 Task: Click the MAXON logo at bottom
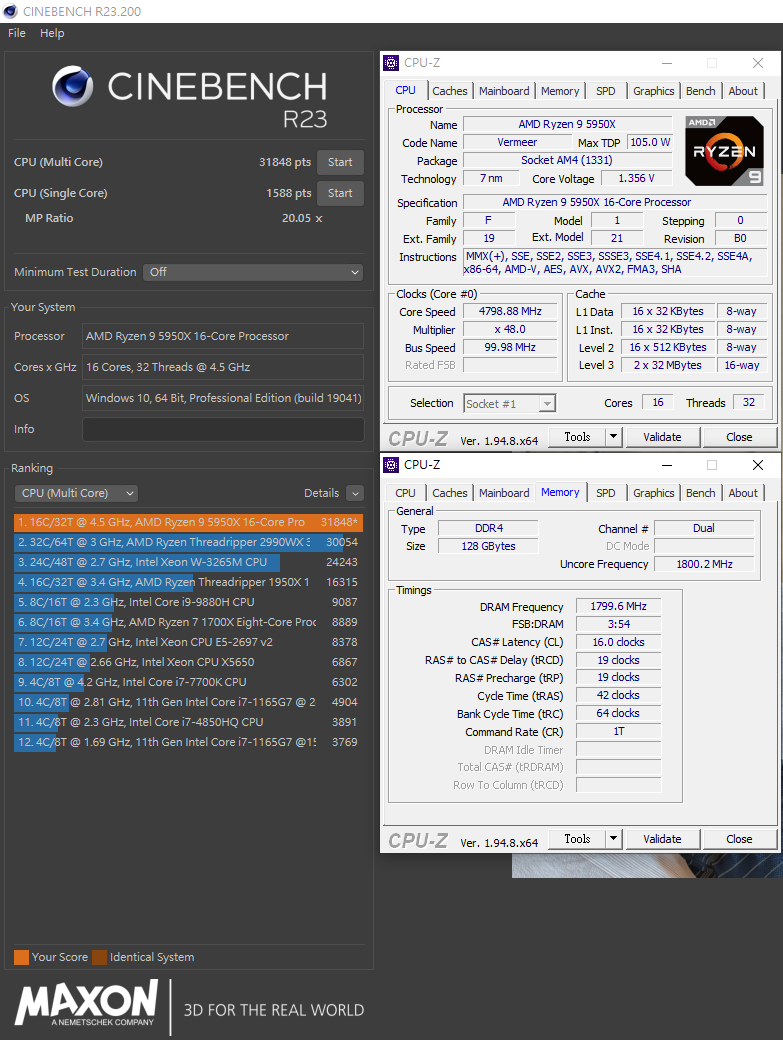pos(86,1005)
